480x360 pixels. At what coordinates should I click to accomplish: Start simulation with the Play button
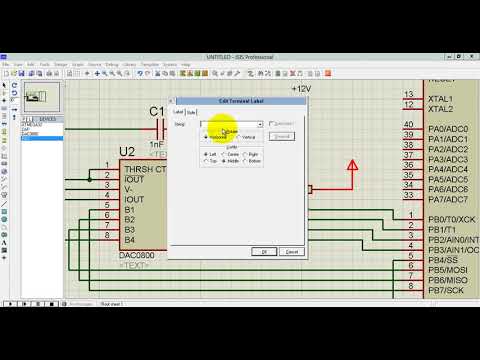click(x=10, y=304)
